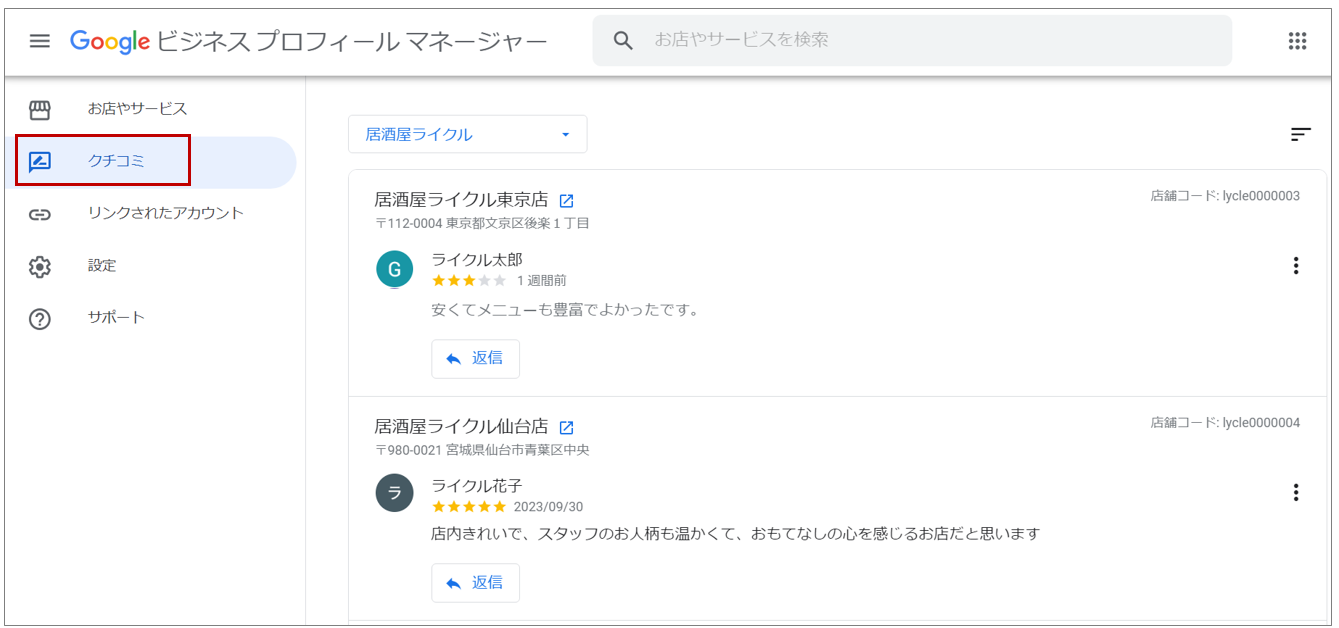Click the address 宮城県仙台市青葉区中央
Screen dimensions: 1339x628
pyautogui.click(x=518, y=450)
